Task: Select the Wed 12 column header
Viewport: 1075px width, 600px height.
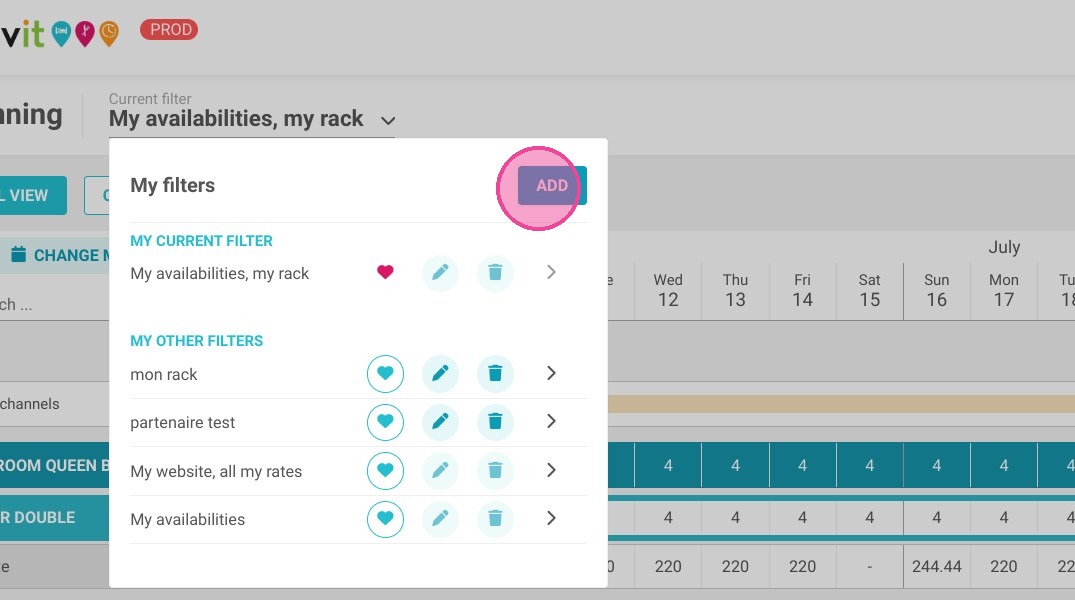Action: tap(668, 290)
